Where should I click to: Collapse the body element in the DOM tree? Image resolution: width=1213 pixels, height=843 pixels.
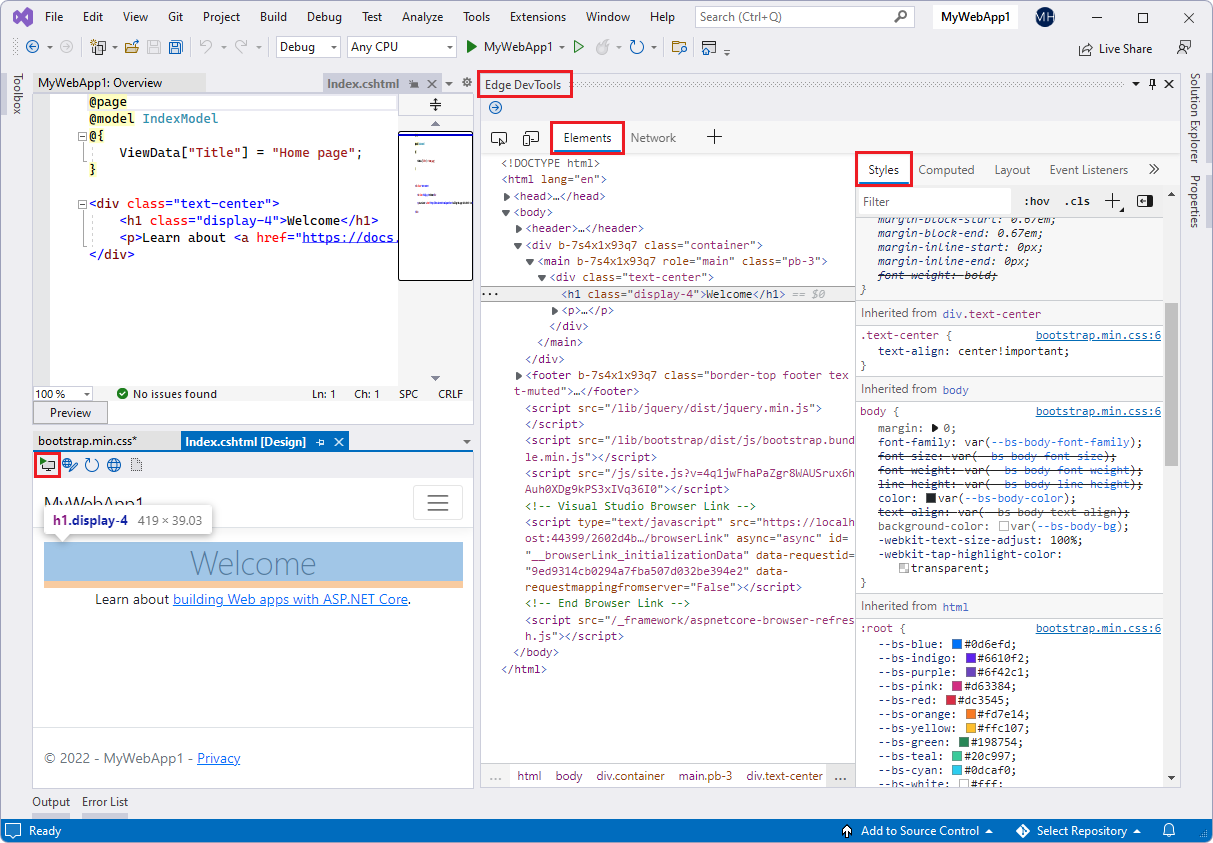[x=505, y=211]
